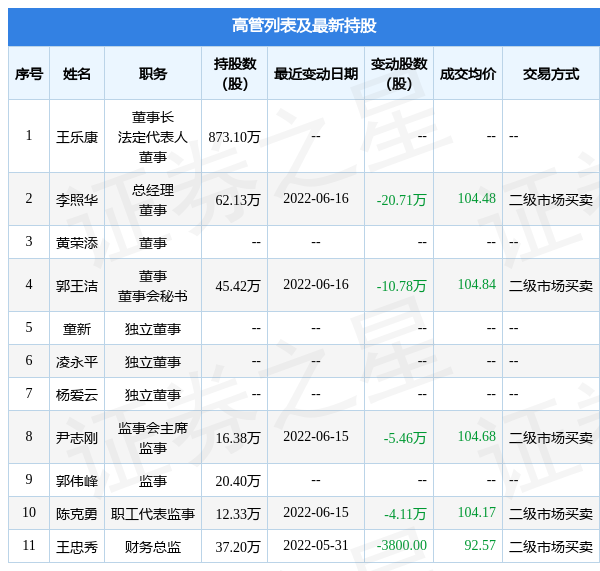Click the date 2022-05-31
The height and width of the screenshot is (571, 600).
click(316, 545)
